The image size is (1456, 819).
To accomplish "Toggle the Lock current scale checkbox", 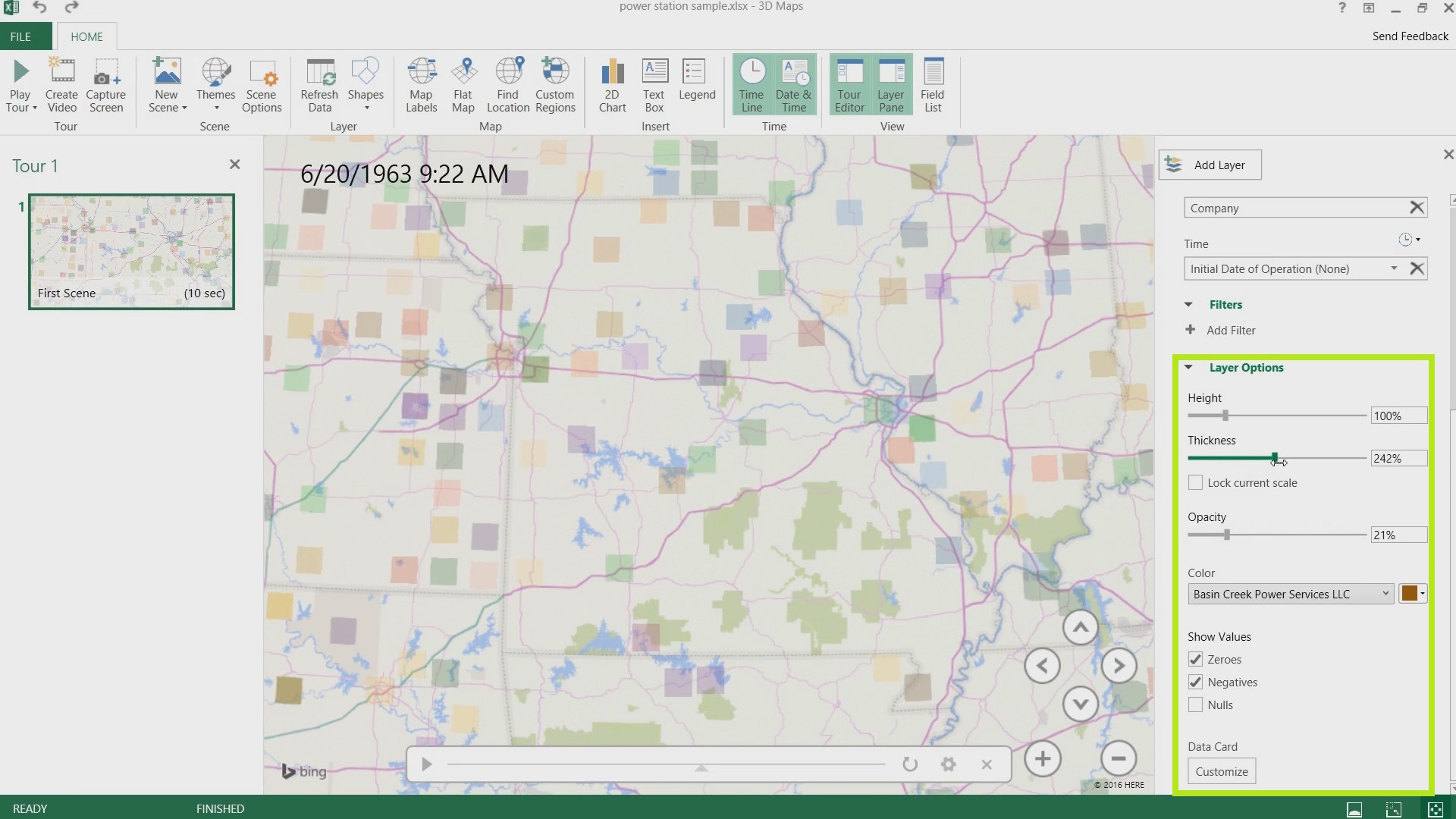I will (x=1195, y=483).
